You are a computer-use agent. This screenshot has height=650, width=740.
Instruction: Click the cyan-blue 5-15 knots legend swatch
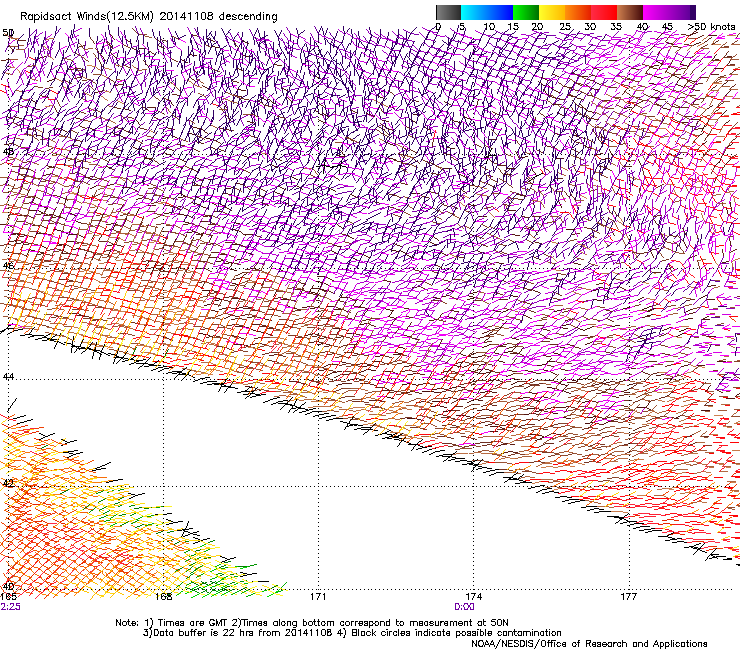[487, 12]
